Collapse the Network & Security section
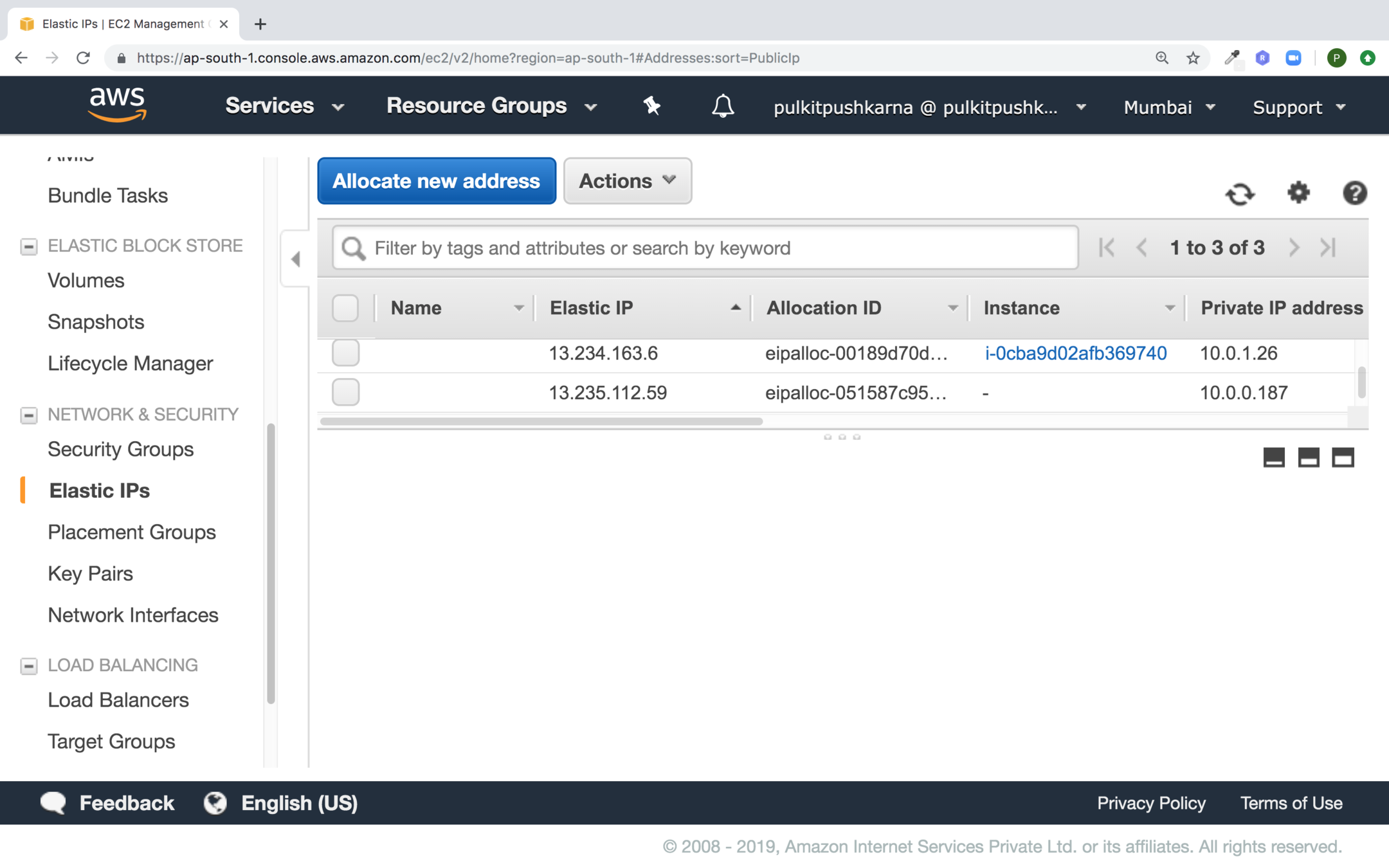This screenshot has width=1389, height=868. [28, 415]
